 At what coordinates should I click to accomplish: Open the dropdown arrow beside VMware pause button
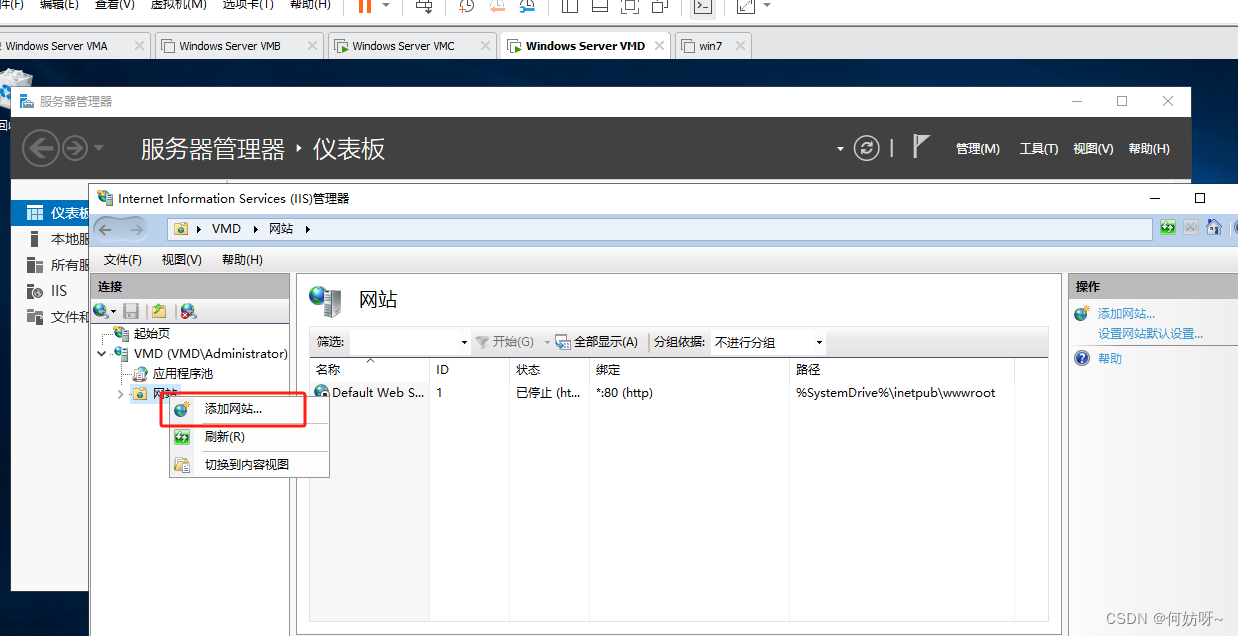(x=386, y=6)
